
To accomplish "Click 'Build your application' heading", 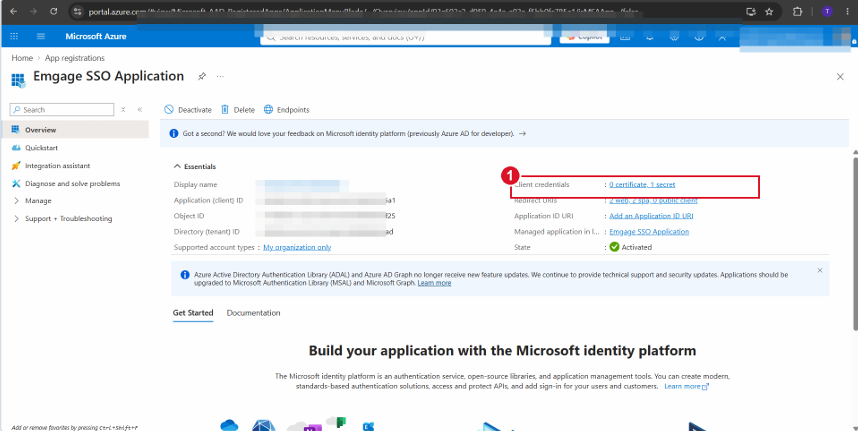I will point(502,350).
